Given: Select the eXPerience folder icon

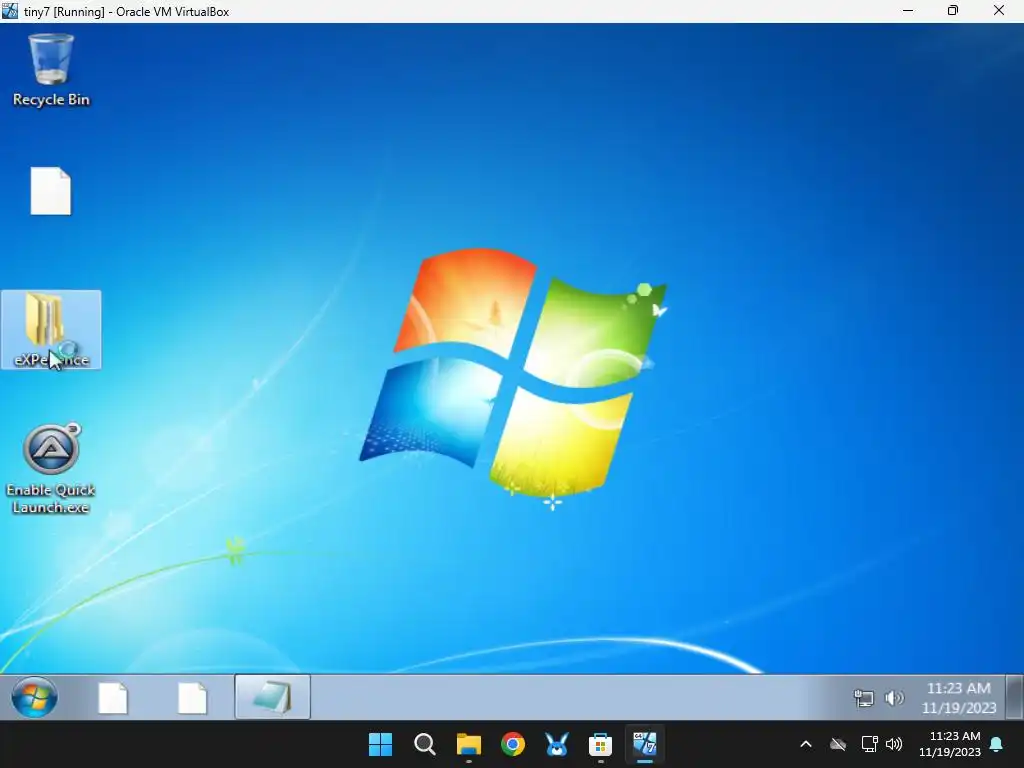Looking at the screenshot, I should coord(51,330).
